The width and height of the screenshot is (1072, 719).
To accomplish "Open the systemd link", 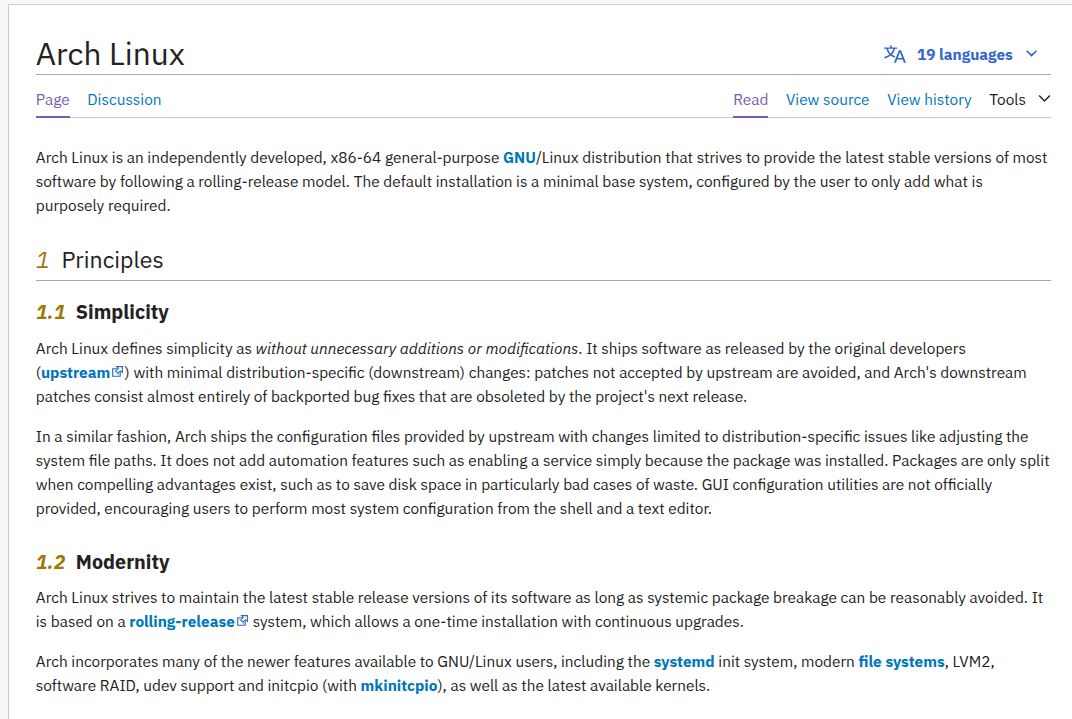I will click(684, 662).
